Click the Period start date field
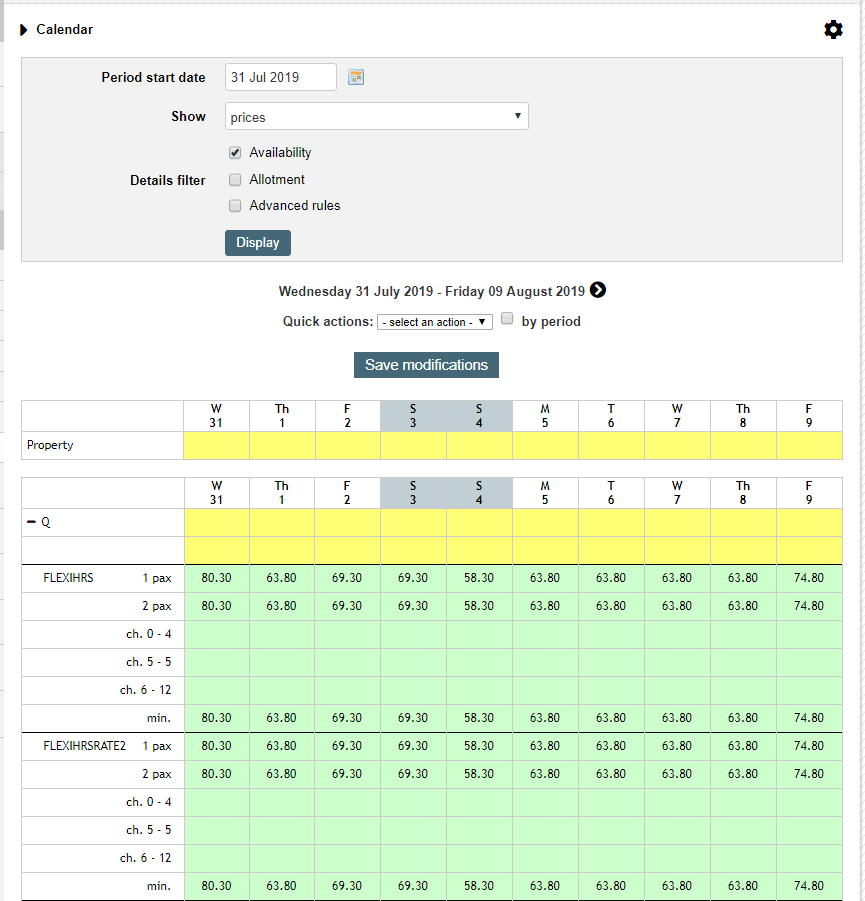The width and height of the screenshot is (865, 901). click(x=280, y=76)
